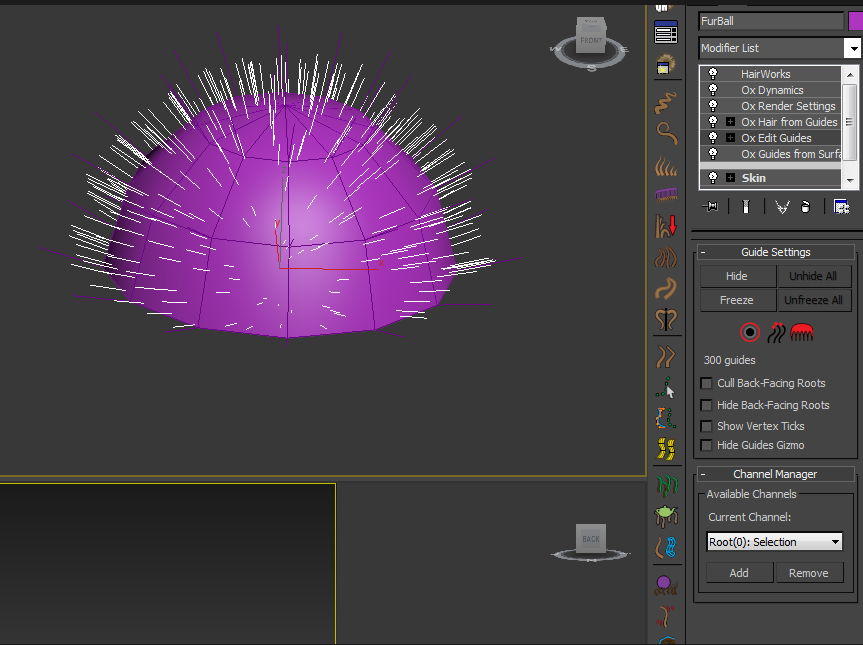Click the green teapot hair icon

(666, 515)
